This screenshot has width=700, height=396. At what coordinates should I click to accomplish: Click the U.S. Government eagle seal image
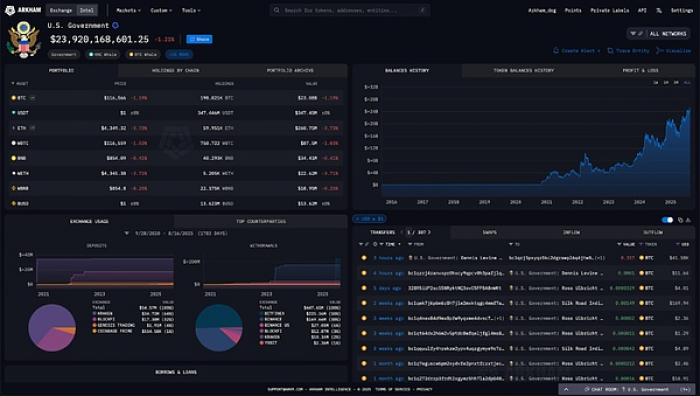click(24, 40)
